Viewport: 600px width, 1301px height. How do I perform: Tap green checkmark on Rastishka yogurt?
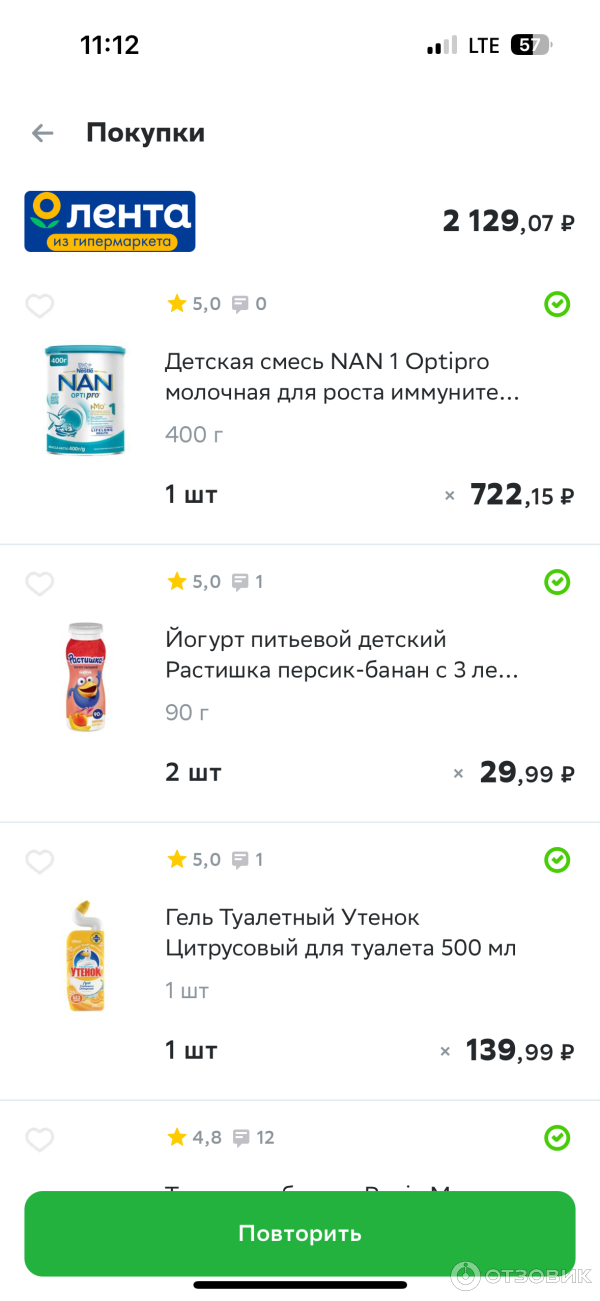pyautogui.click(x=557, y=582)
